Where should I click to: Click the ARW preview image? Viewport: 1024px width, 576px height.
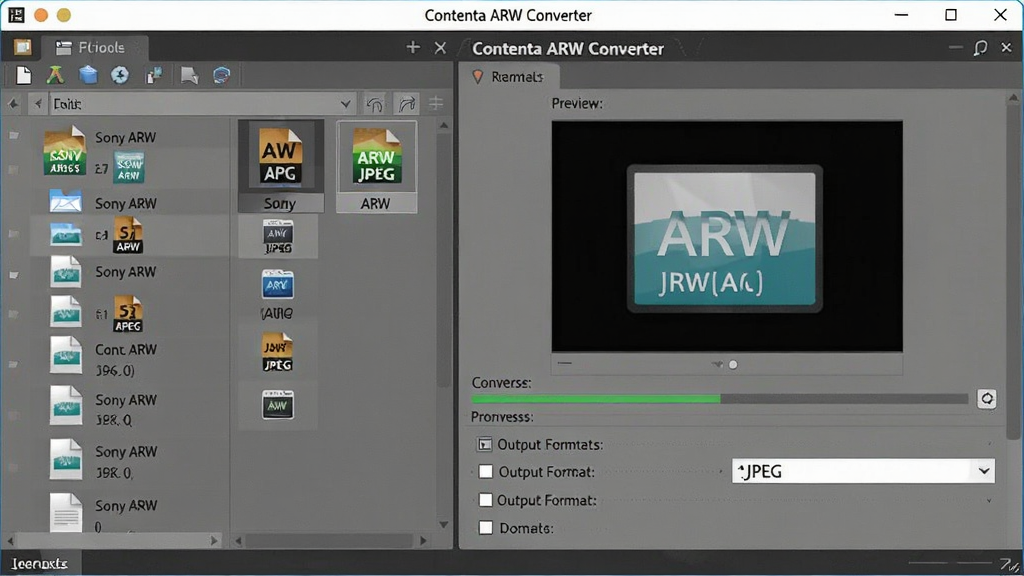(724, 238)
